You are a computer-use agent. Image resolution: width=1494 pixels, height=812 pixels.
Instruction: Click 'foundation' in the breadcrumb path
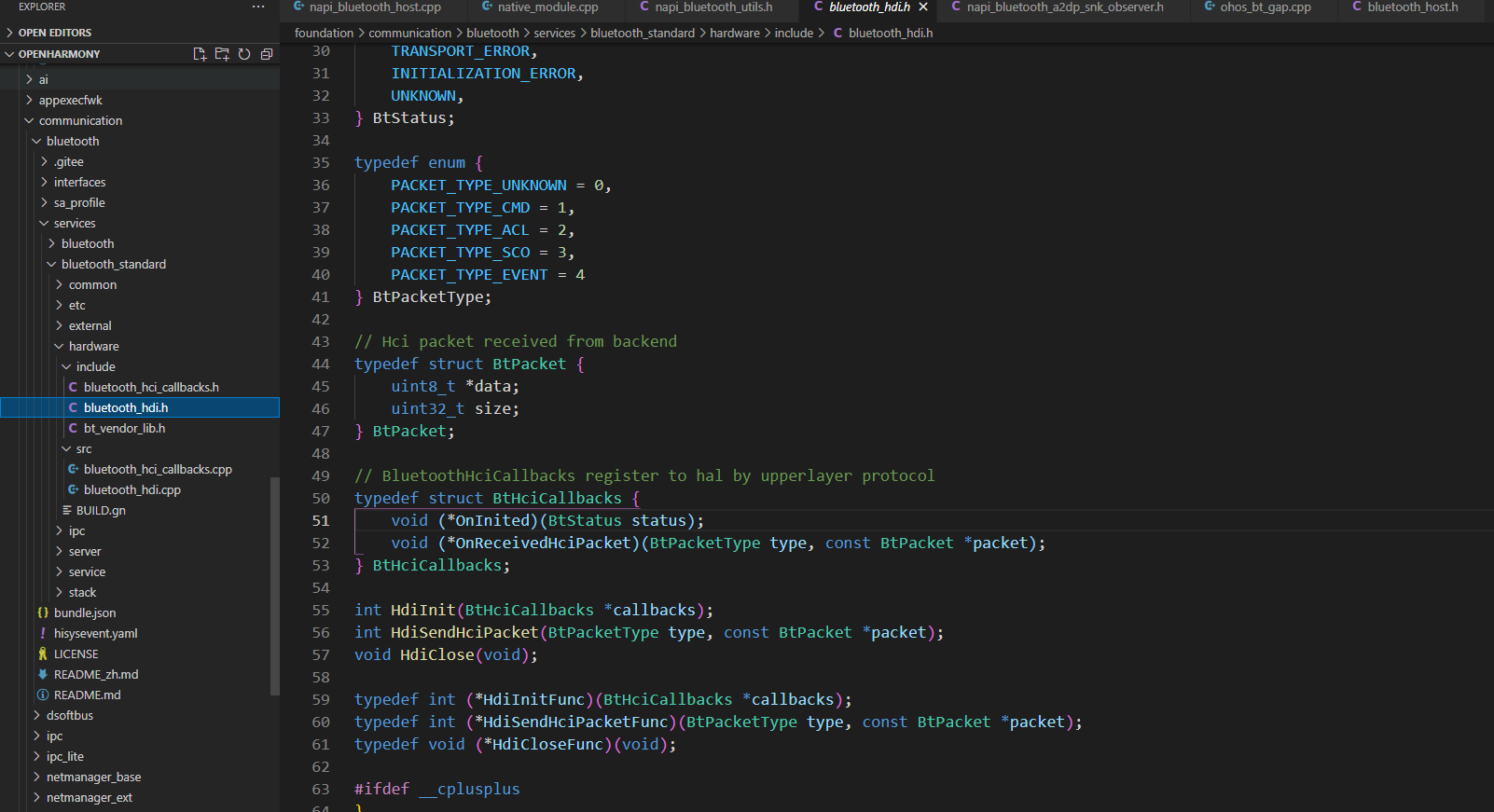(x=324, y=33)
